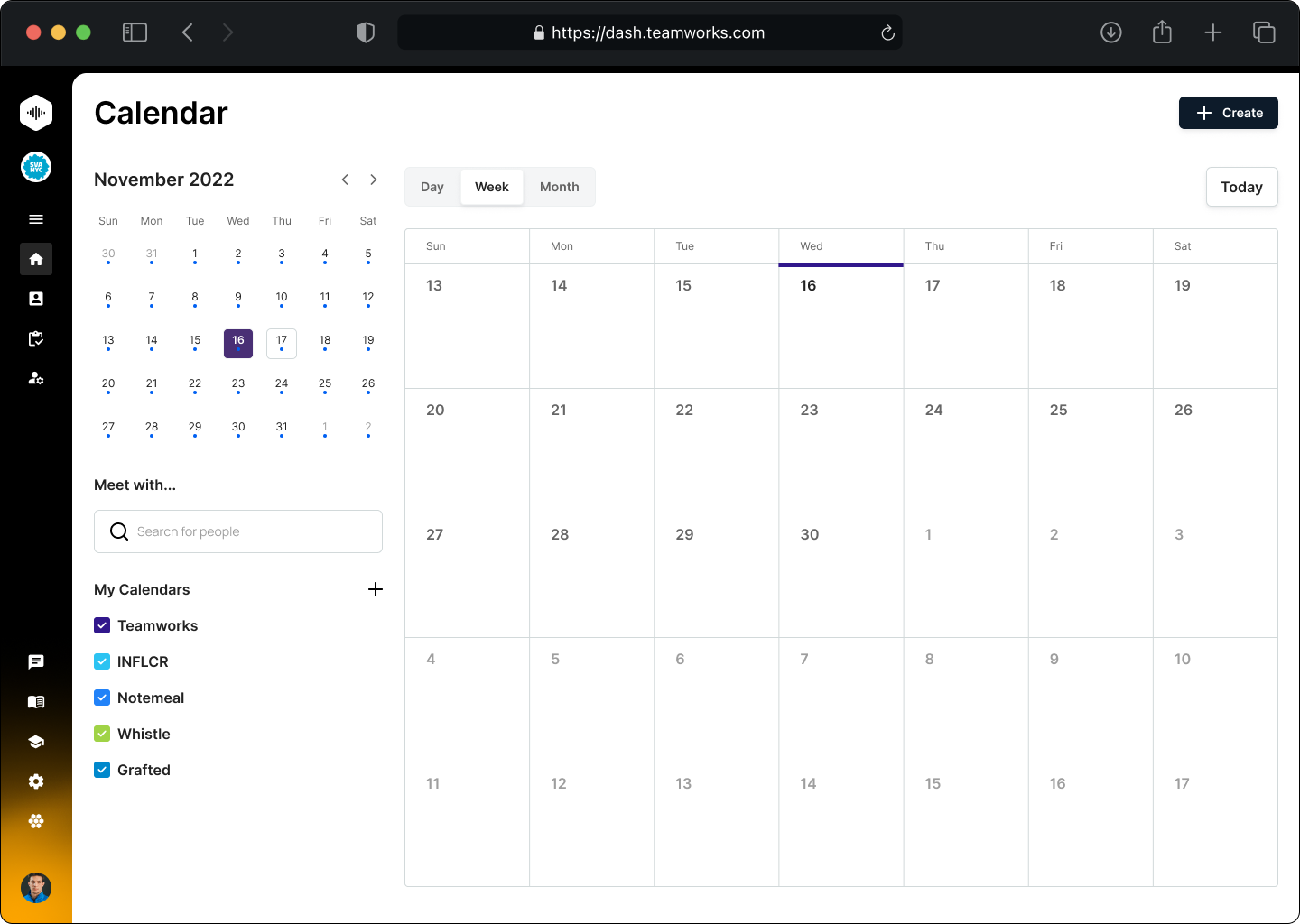This screenshot has width=1300, height=924.
Task: Open the Messages chat icon
Action: click(36, 661)
